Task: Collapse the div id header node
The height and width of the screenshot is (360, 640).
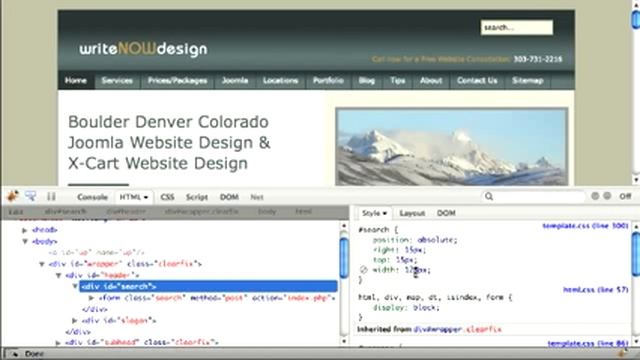Action: coord(58,276)
